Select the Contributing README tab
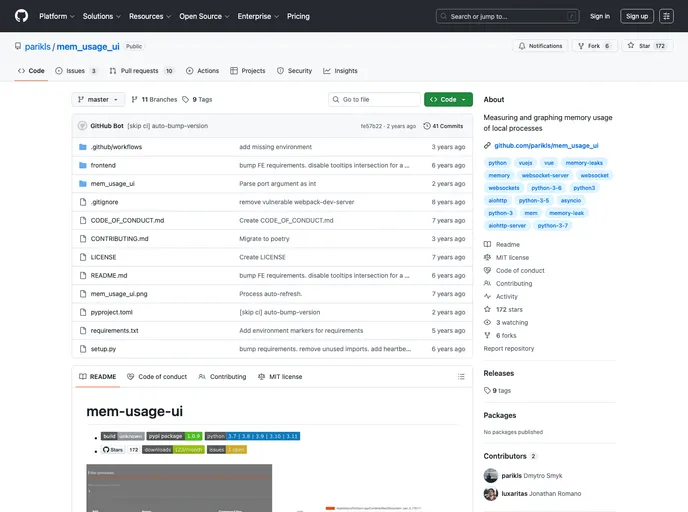The height and width of the screenshot is (512, 688). [x=222, y=377]
